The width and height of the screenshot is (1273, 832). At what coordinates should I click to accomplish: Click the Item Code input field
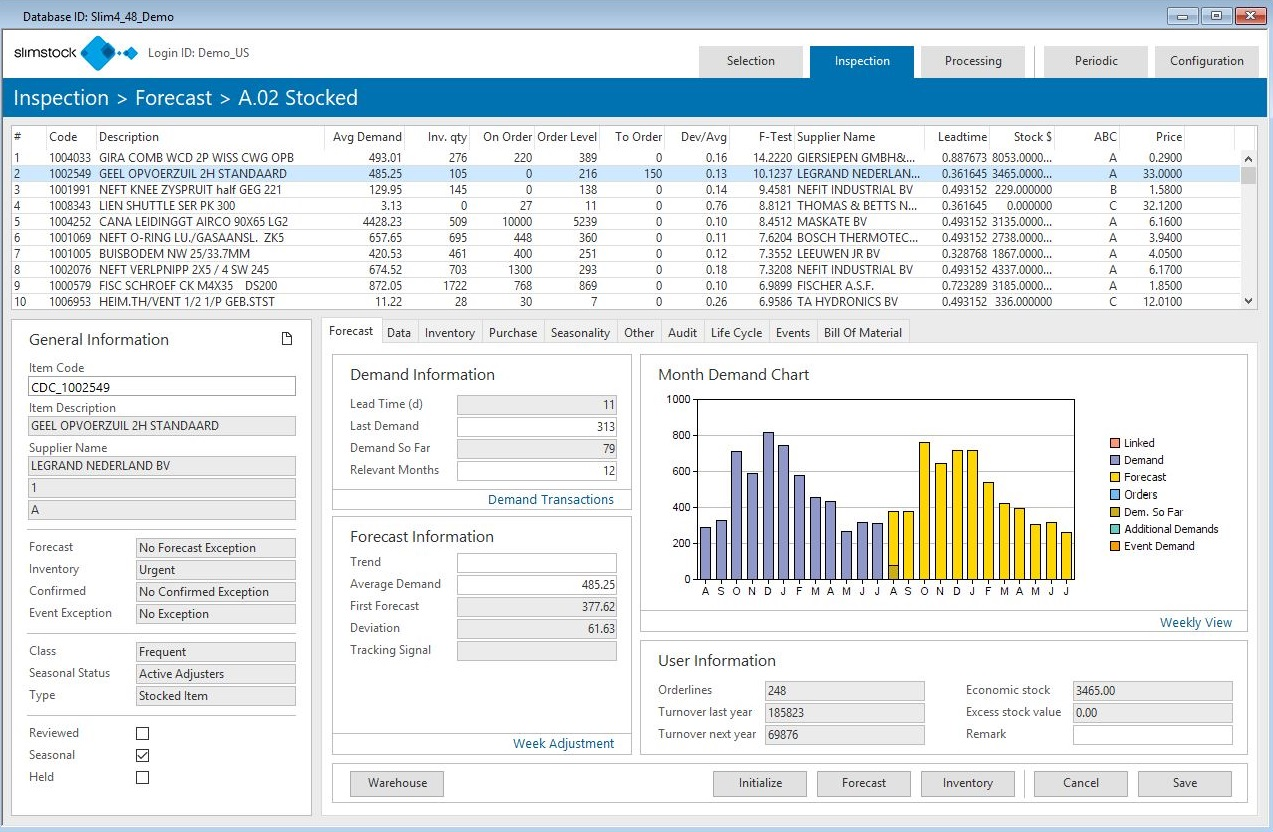tap(162, 387)
